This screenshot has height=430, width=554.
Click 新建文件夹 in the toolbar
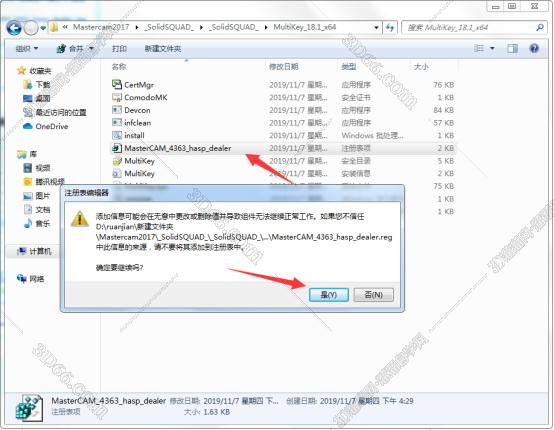click(163, 48)
